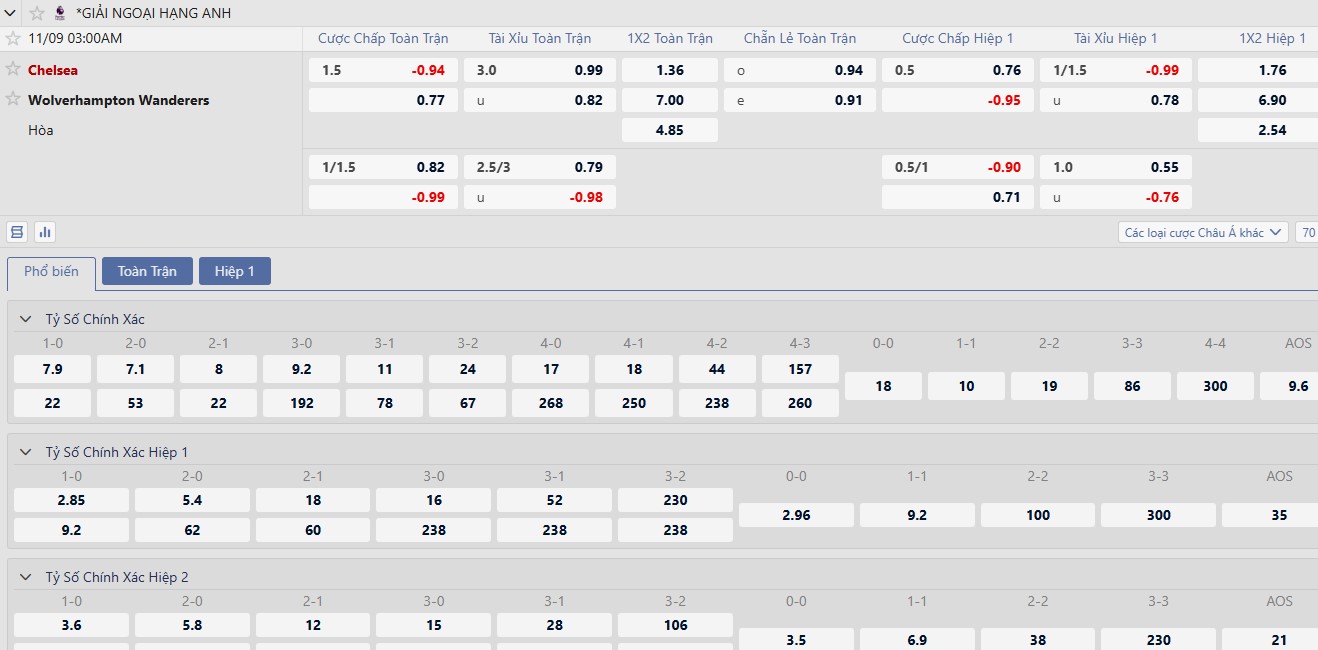Pick Chelsea 1X2 full-match odds 1.36
Viewport: 1318px width, 650px height.
pos(669,70)
